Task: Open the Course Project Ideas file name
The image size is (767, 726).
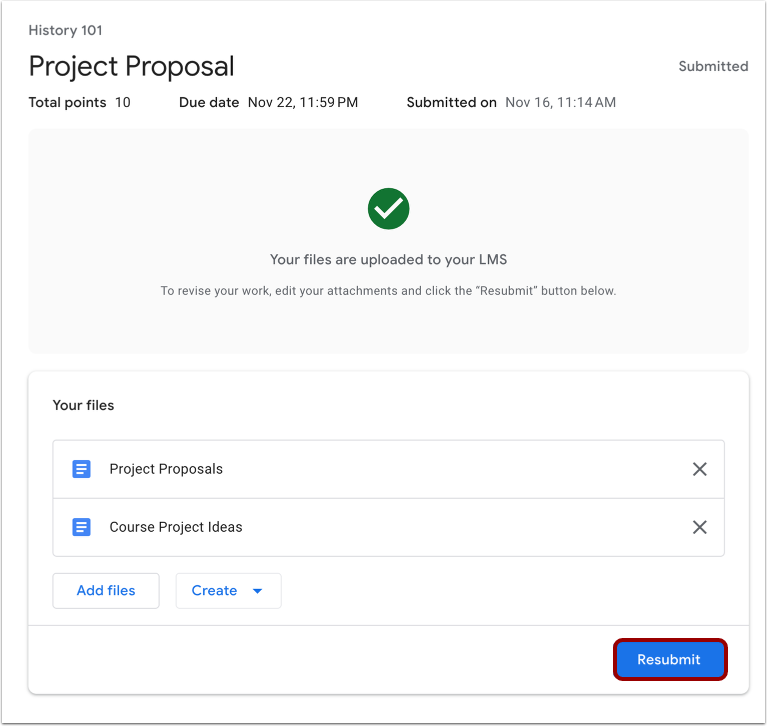Action: tap(176, 527)
